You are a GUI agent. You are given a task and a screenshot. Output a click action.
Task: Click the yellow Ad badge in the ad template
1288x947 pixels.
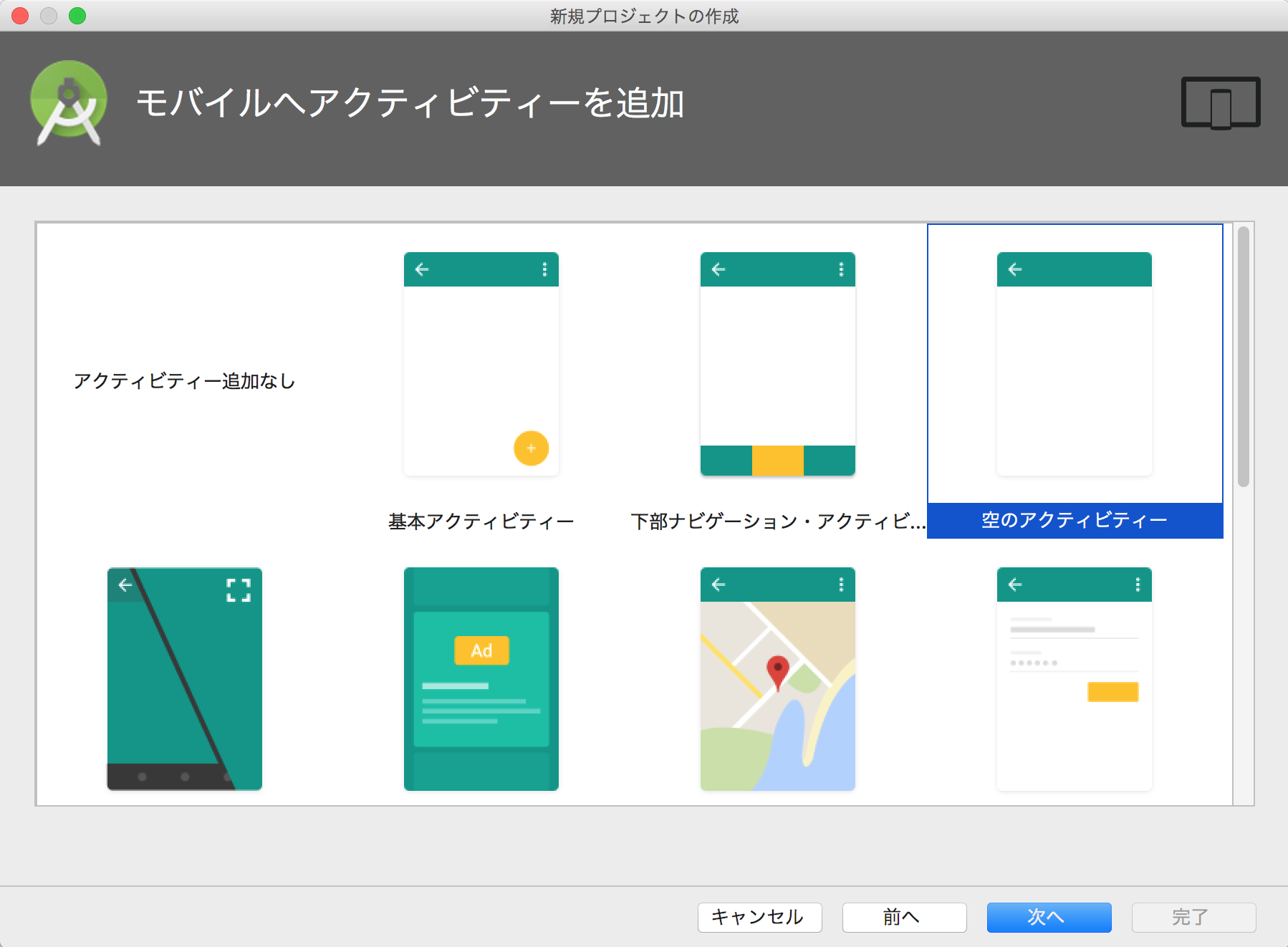point(481,650)
